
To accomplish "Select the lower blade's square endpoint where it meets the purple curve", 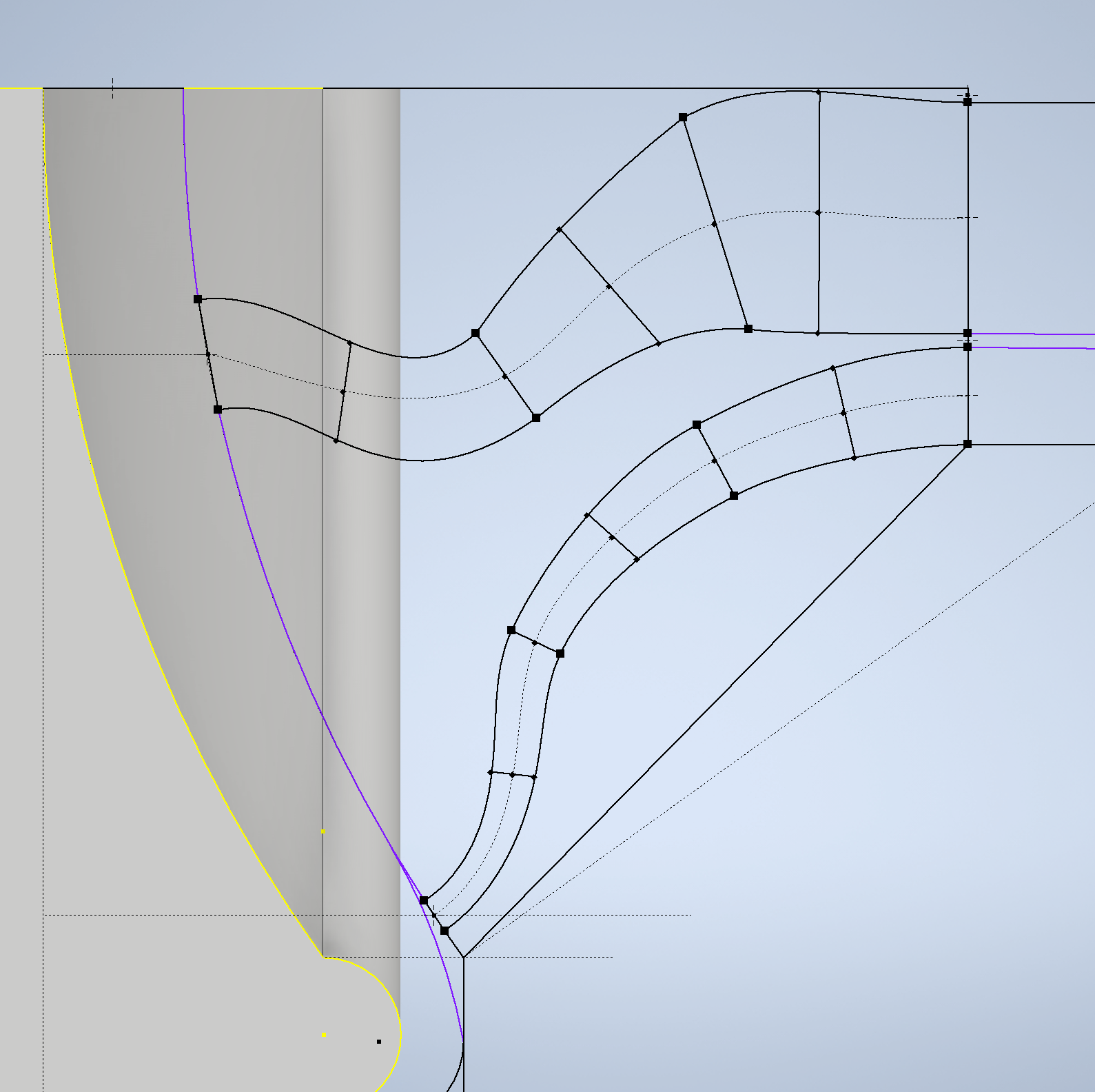I will [424, 900].
